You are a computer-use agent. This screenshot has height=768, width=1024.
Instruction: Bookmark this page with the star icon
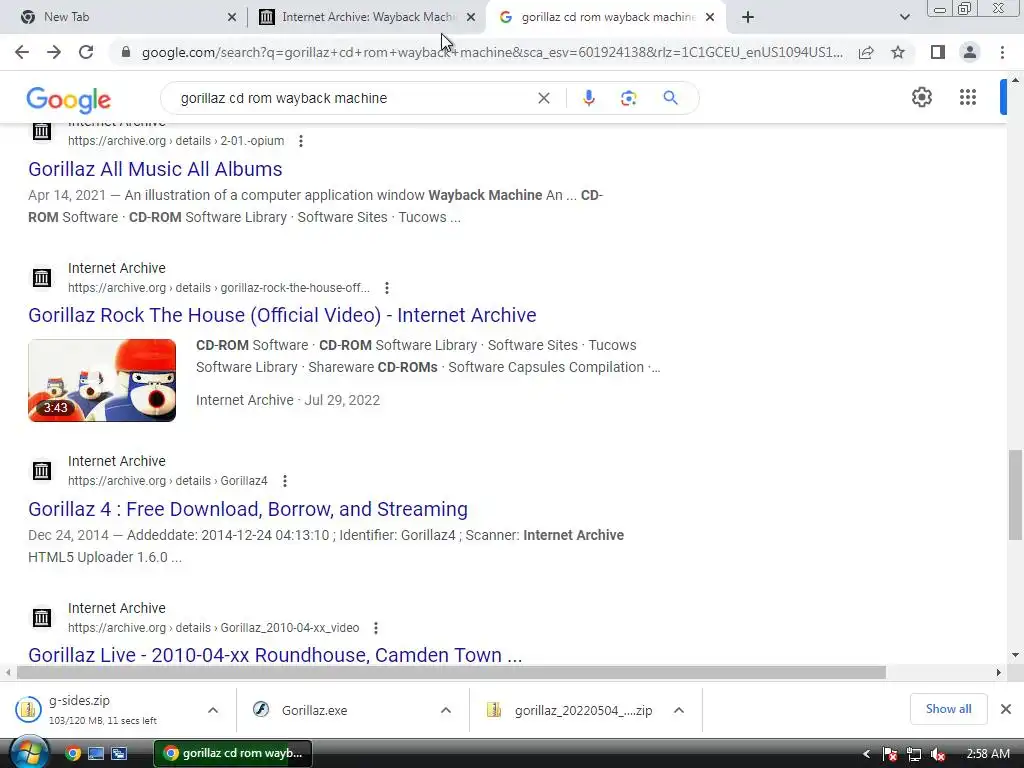coord(898,52)
